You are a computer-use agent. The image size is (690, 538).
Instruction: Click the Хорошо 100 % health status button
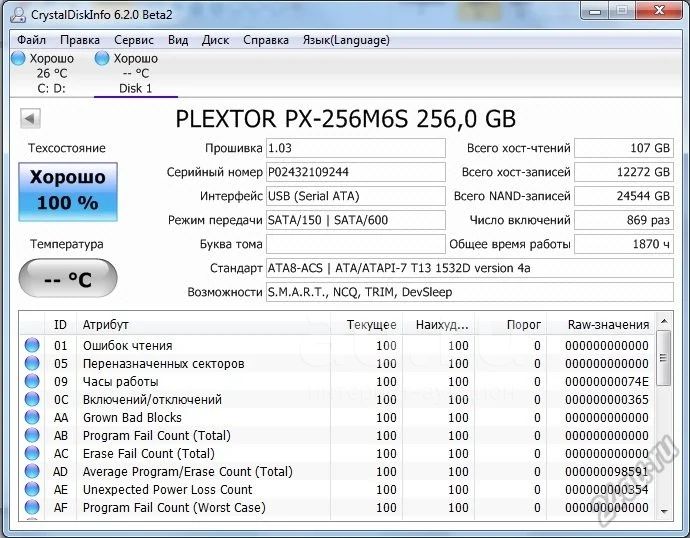click(68, 192)
